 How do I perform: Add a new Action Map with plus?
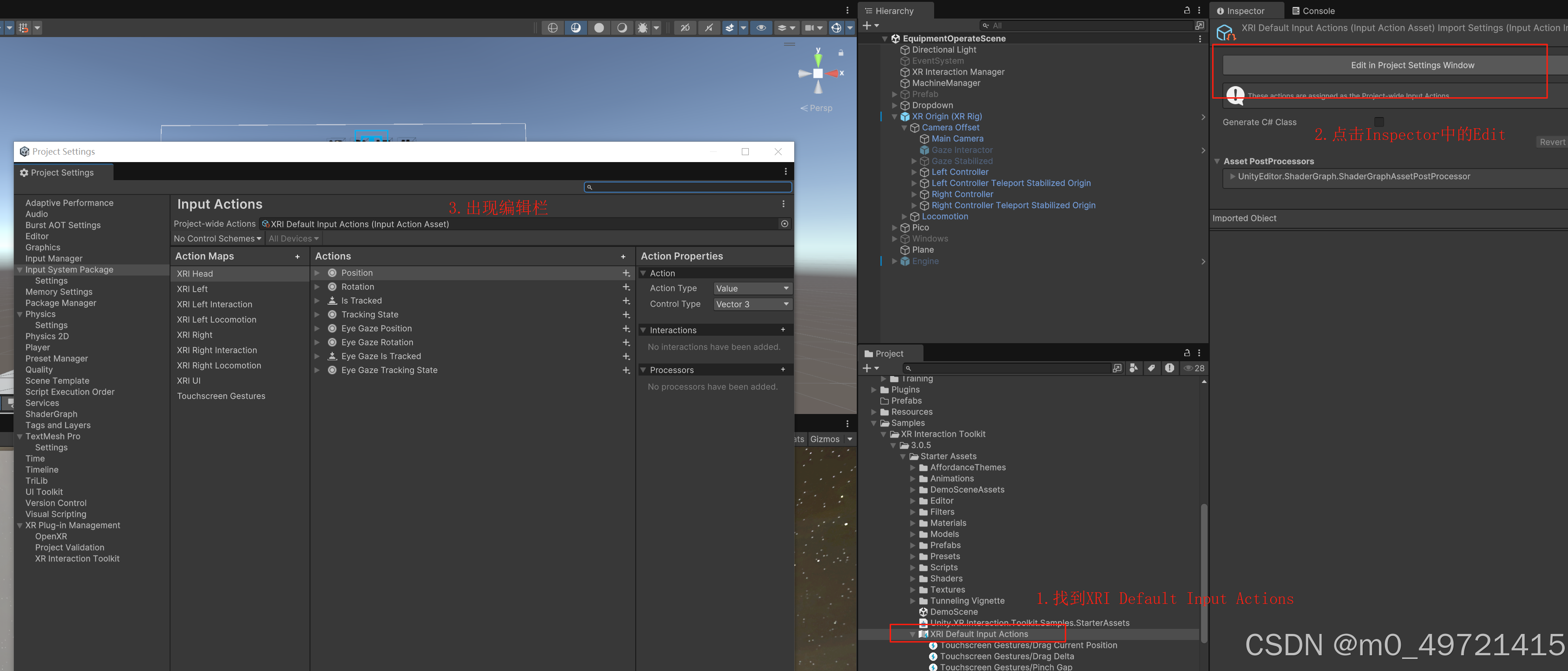coord(297,257)
